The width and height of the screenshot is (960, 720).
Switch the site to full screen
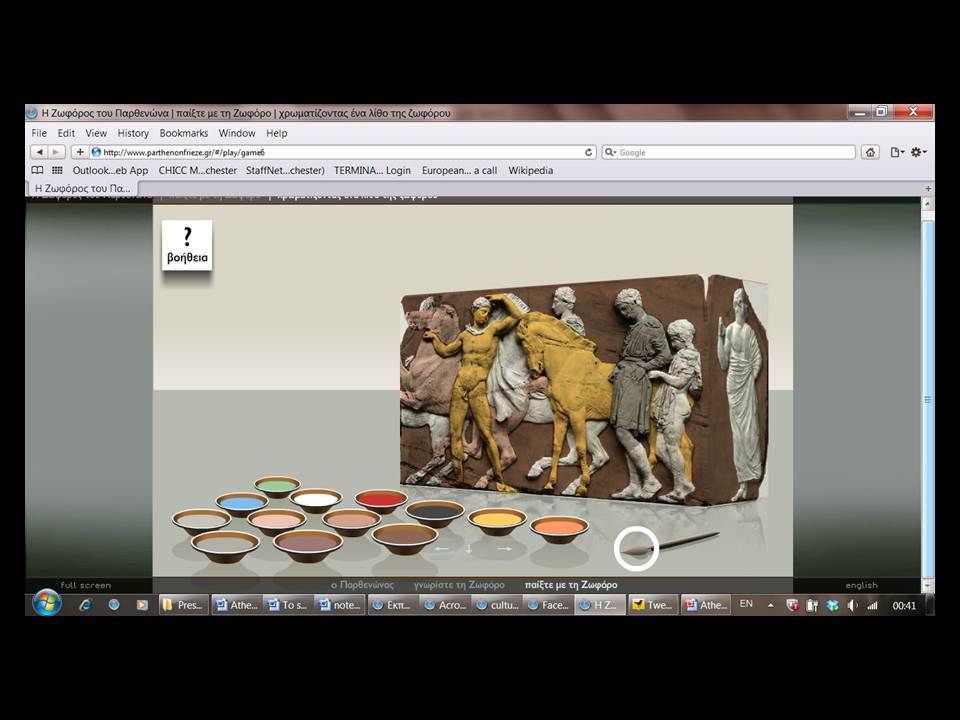point(86,585)
